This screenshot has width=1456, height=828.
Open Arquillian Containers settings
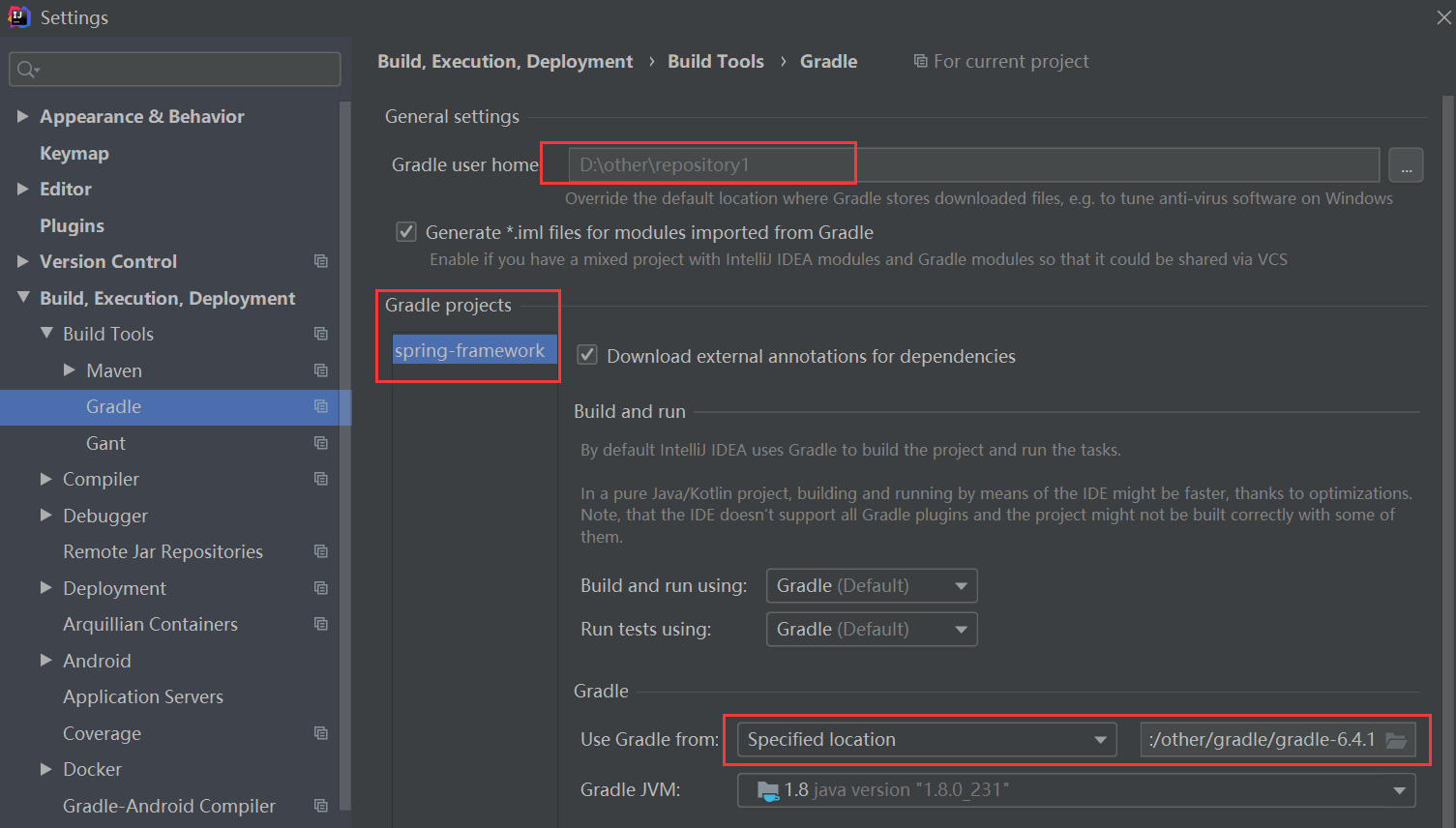pyautogui.click(x=150, y=624)
